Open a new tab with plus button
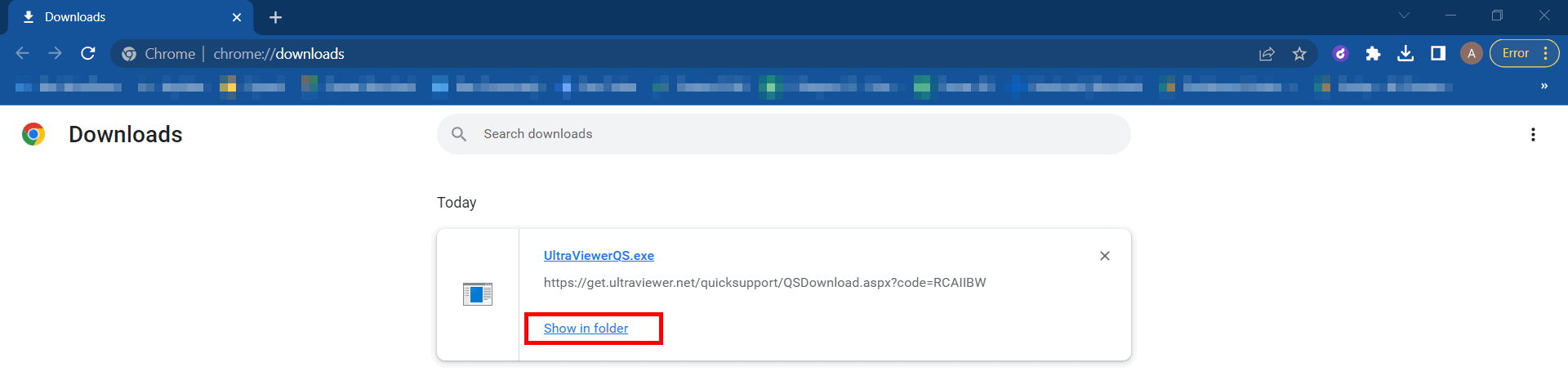Viewport: 1568px width, 376px height. (275, 17)
